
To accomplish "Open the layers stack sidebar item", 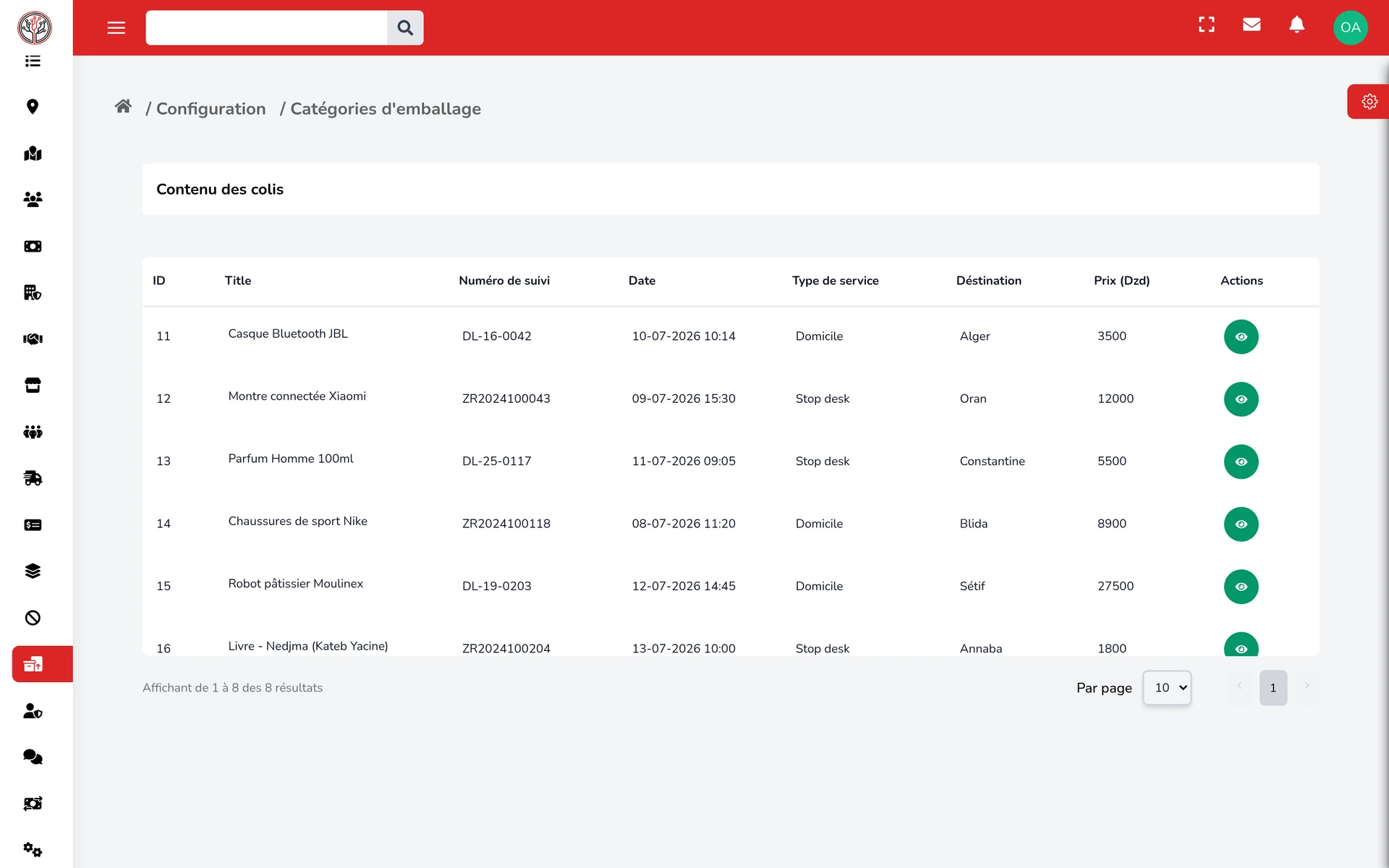I will [33, 571].
